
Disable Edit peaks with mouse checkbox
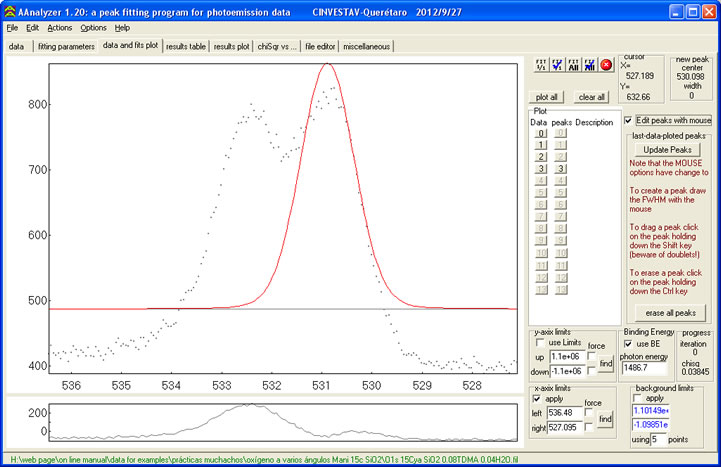628,120
